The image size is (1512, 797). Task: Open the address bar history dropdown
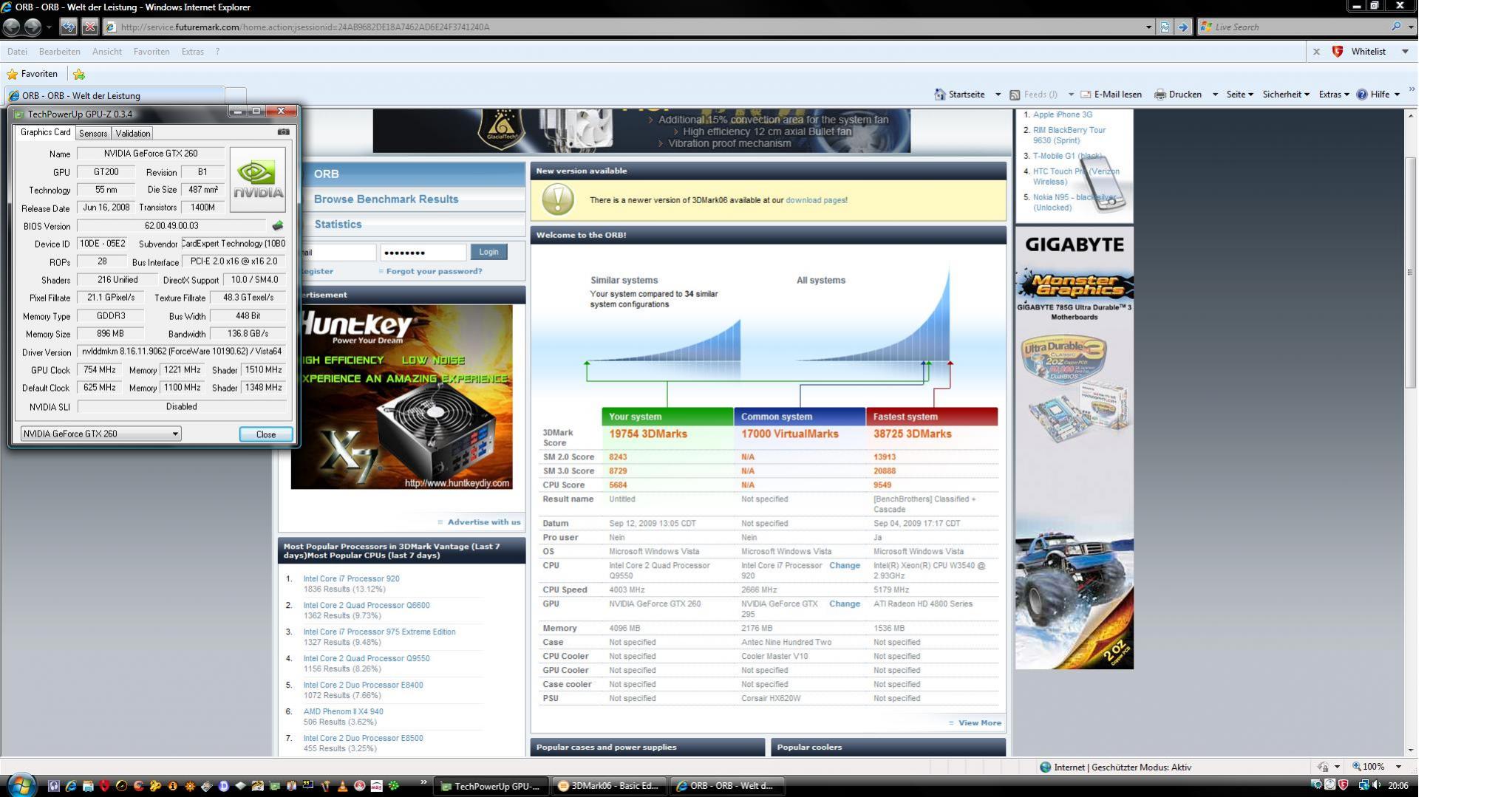pos(1148,27)
